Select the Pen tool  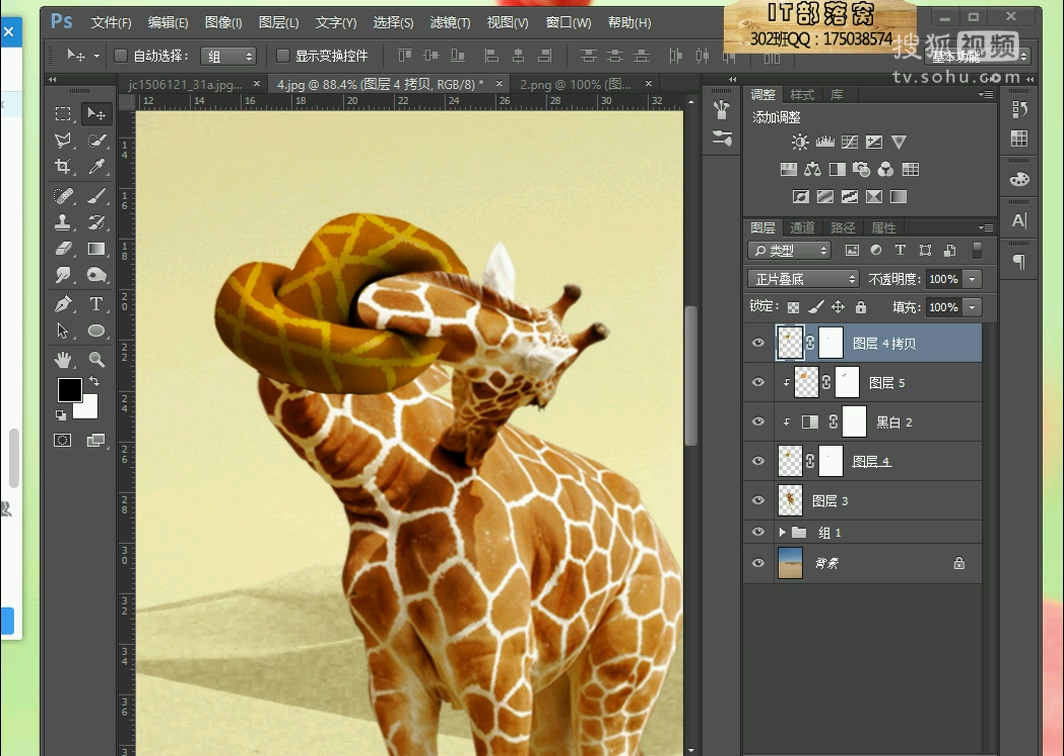(63, 304)
